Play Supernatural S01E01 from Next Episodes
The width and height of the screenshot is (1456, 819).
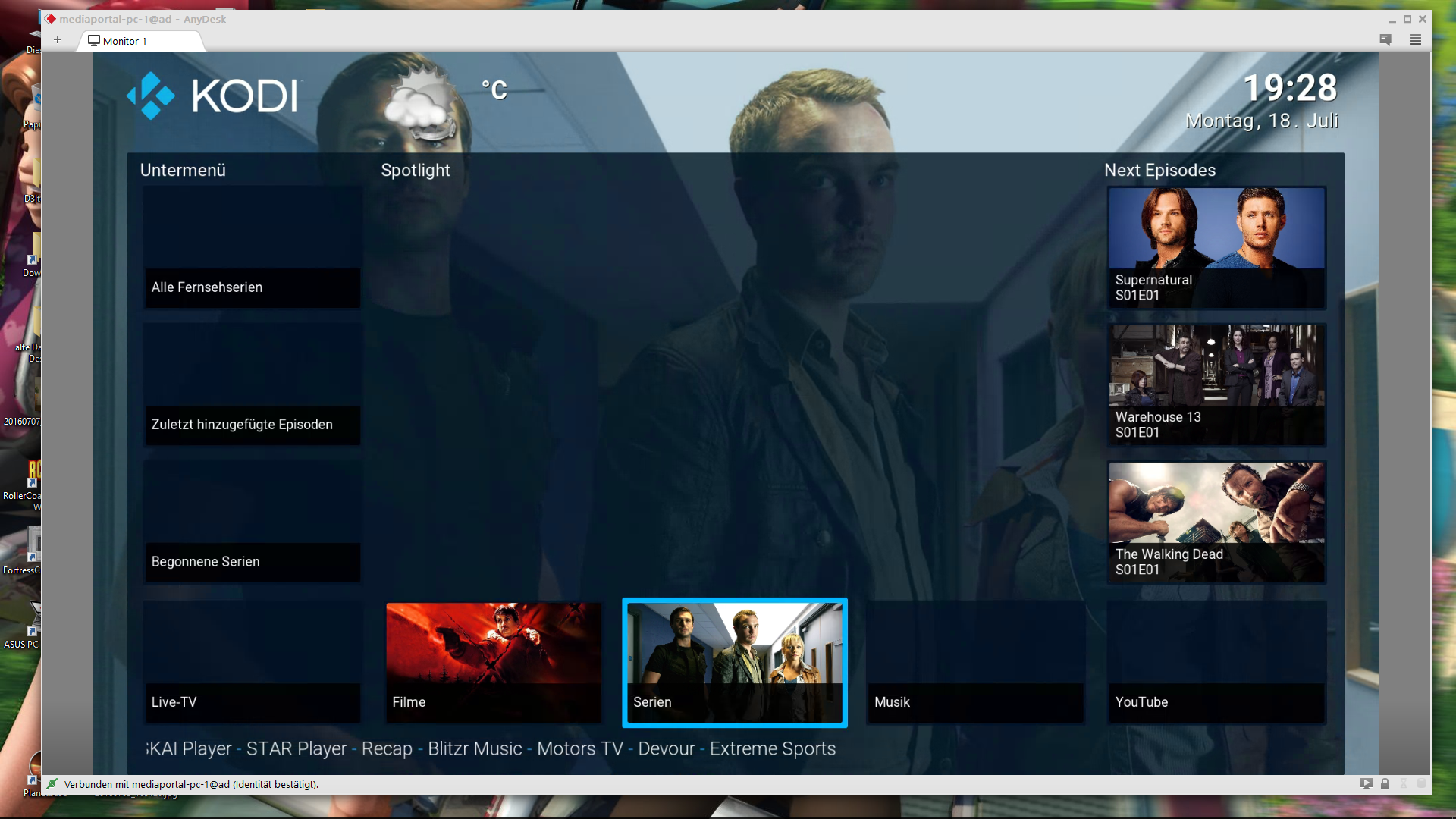pyautogui.click(x=1217, y=247)
